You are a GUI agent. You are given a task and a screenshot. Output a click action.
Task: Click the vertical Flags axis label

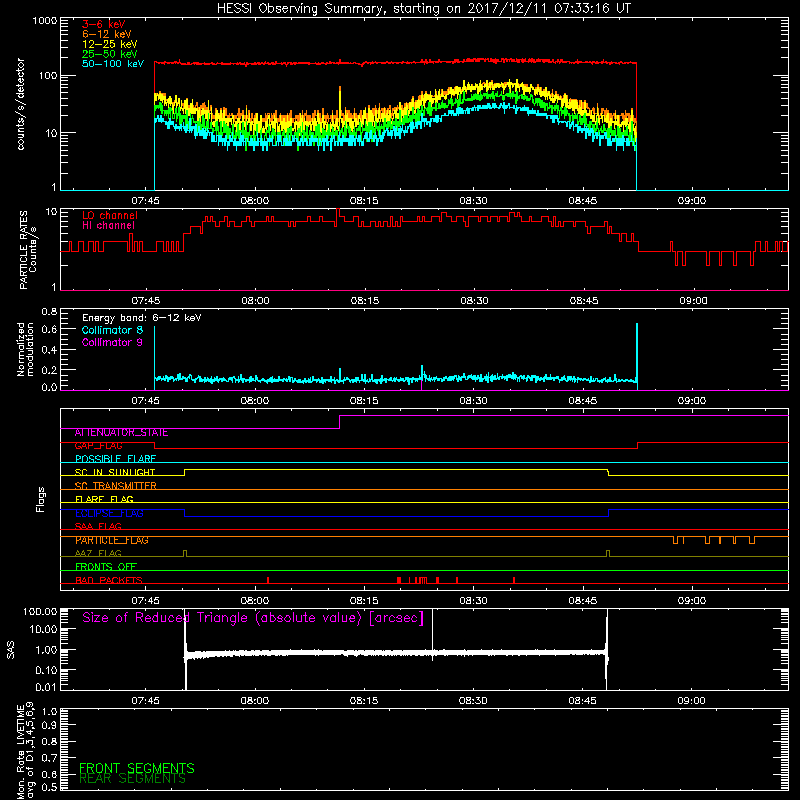pos(41,499)
